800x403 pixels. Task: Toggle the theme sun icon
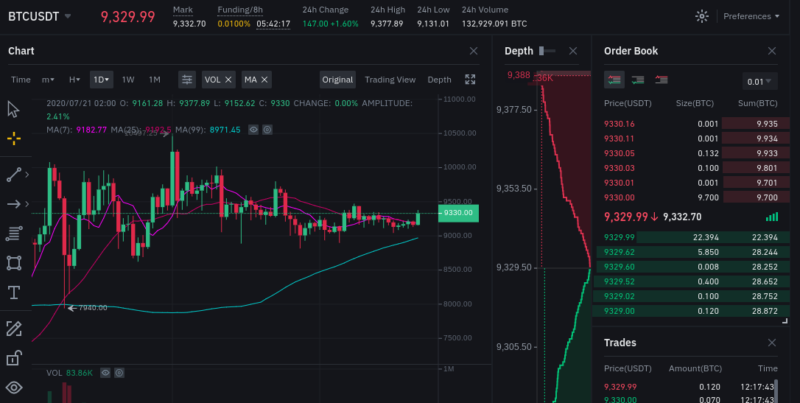coord(702,16)
